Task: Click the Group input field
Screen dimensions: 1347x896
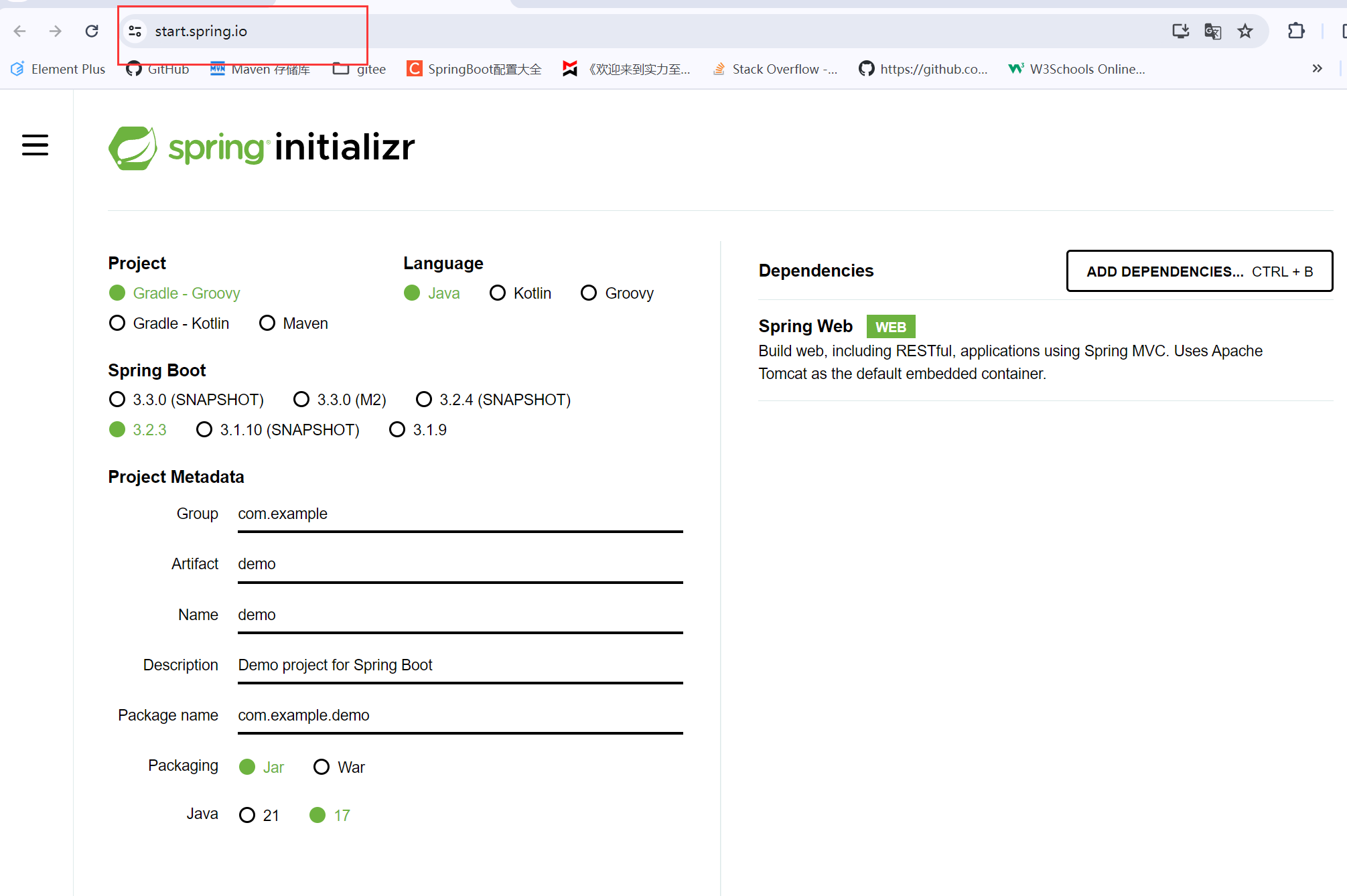Action: pyautogui.click(x=460, y=514)
